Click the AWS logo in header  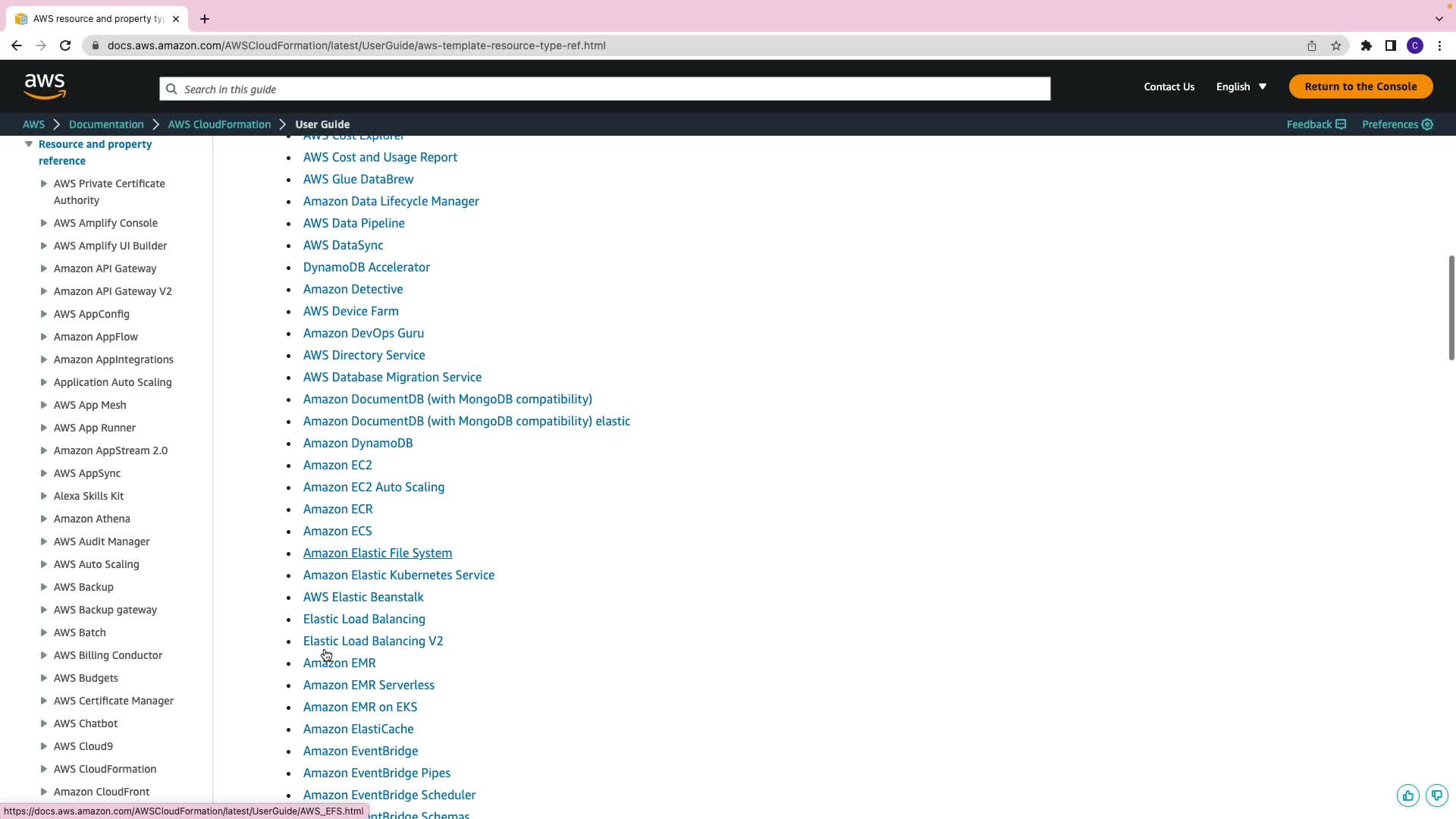pyautogui.click(x=45, y=86)
